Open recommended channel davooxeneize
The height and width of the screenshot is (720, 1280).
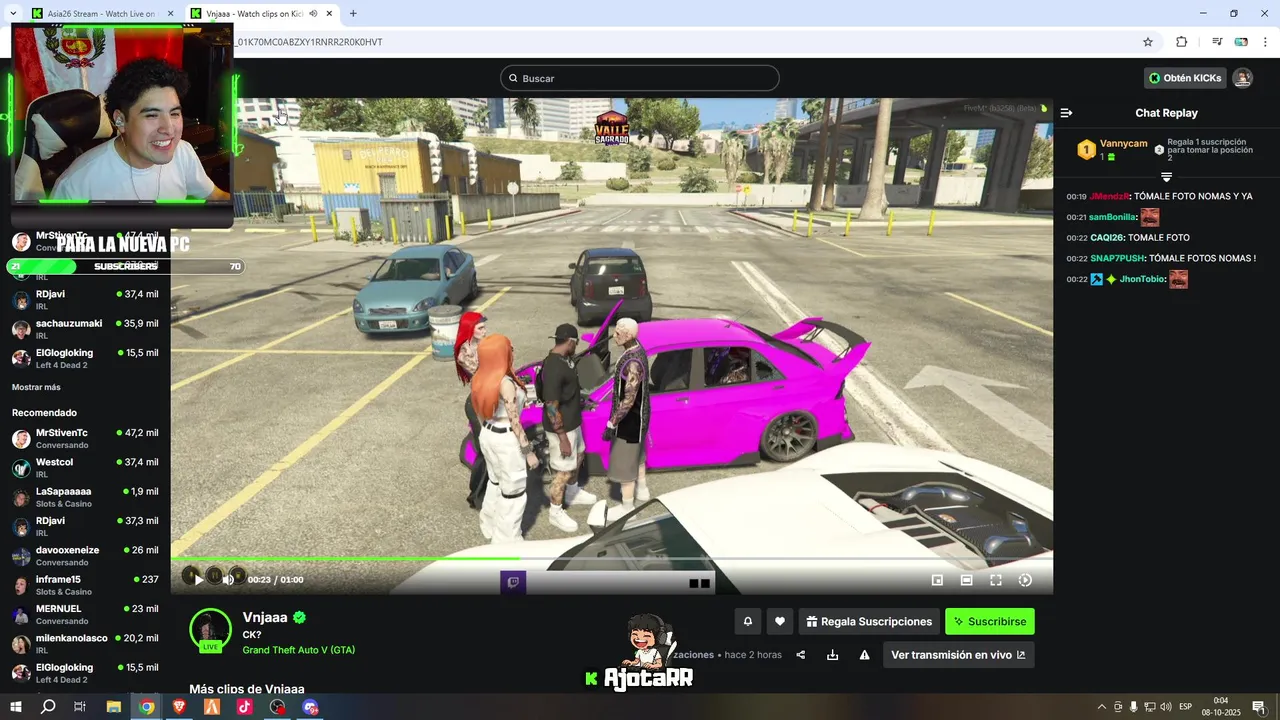click(x=85, y=556)
